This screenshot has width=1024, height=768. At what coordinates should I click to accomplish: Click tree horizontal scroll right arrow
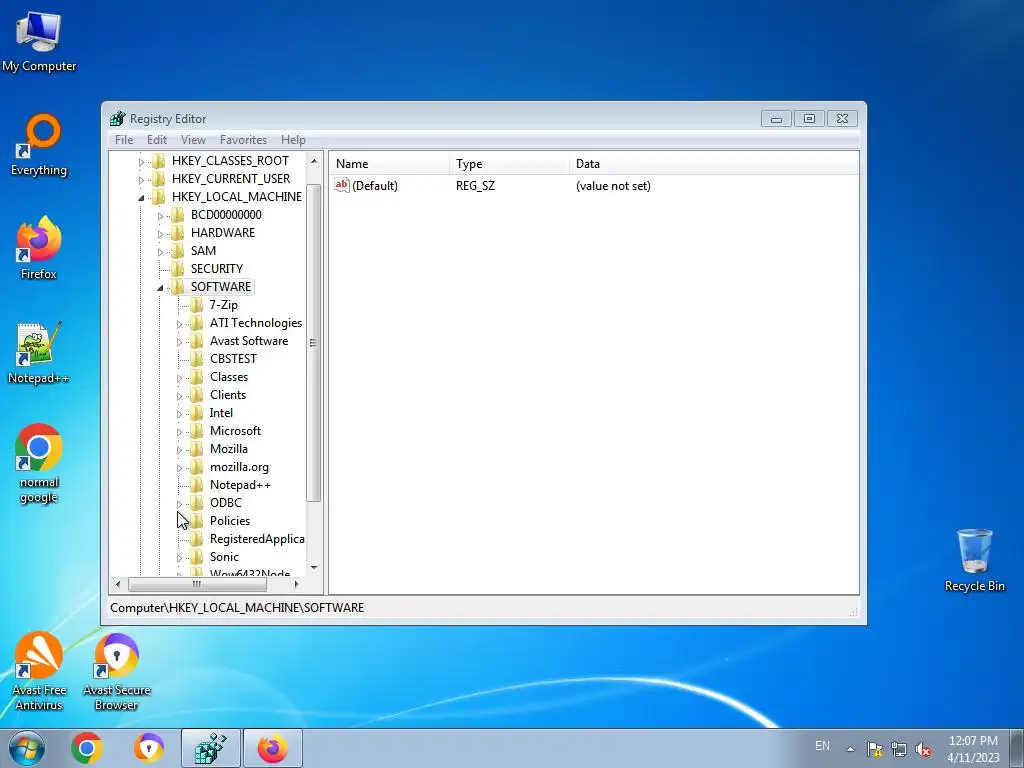click(296, 584)
